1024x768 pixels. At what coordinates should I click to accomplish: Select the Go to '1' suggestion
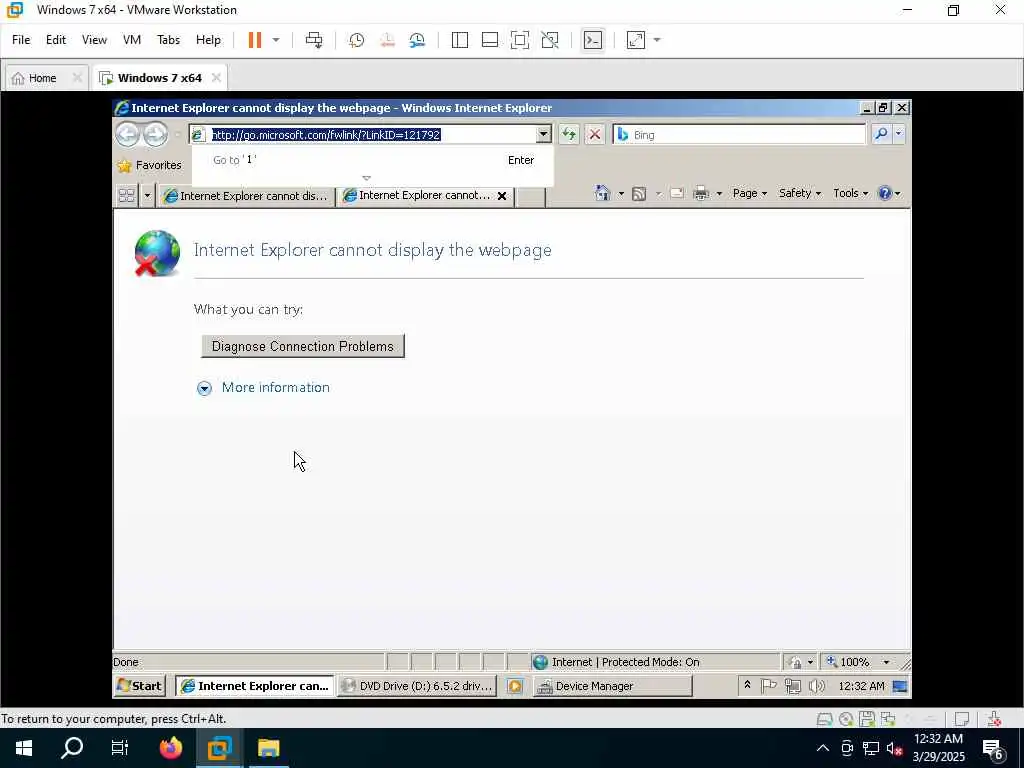373,160
